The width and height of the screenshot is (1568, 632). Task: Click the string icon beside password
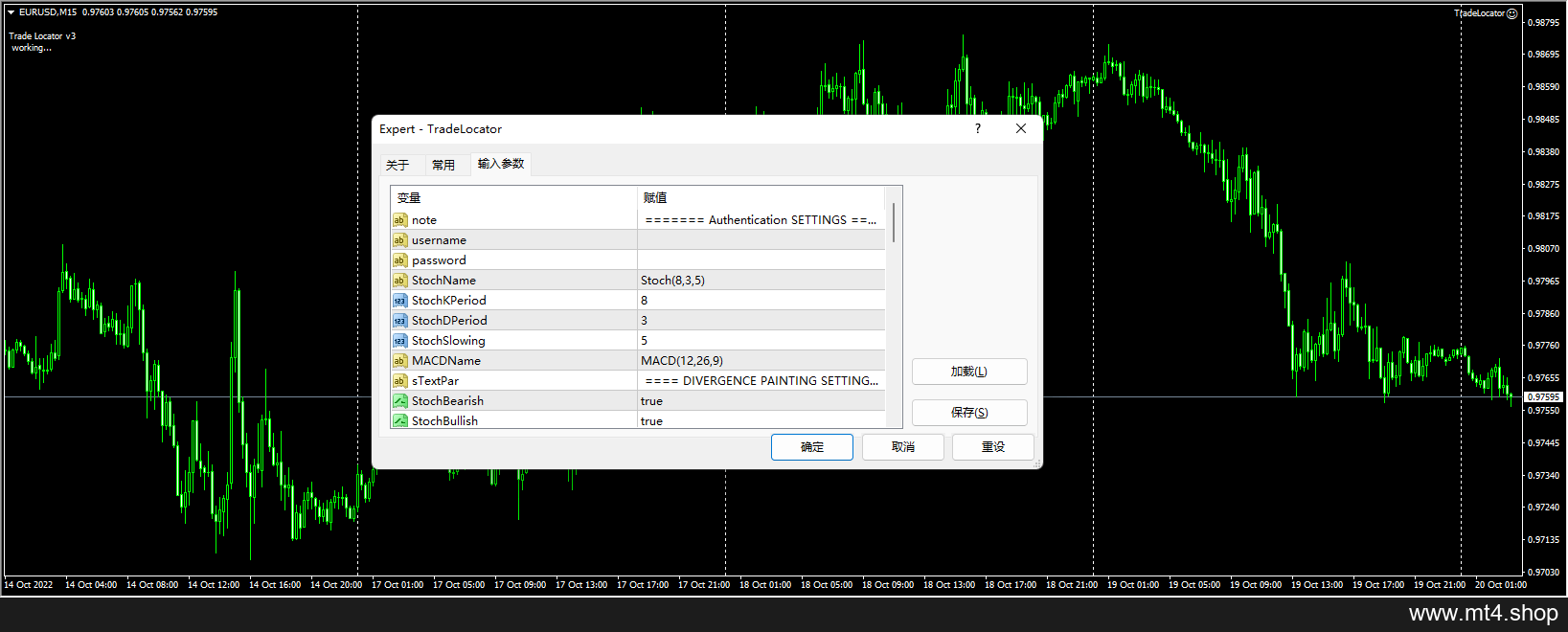click(399, 260)
